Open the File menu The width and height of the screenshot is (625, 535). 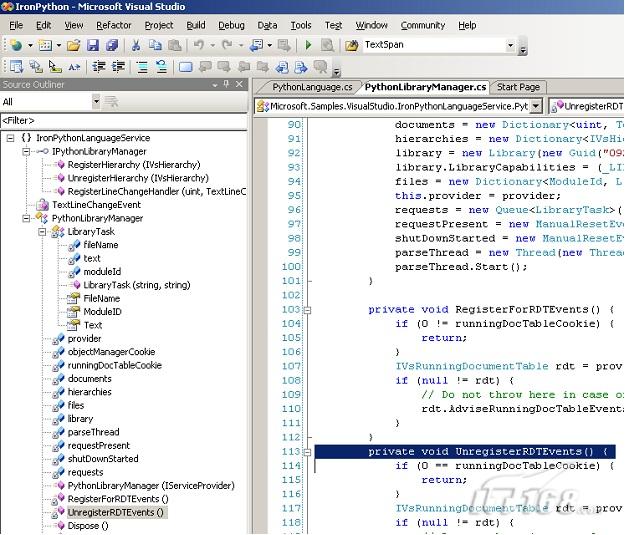16,26
